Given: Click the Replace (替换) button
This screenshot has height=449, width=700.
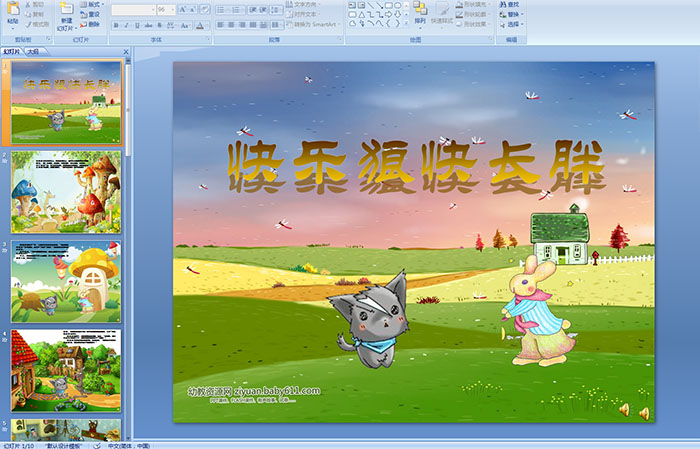Looking at the screenshot, I should [511, 14].
